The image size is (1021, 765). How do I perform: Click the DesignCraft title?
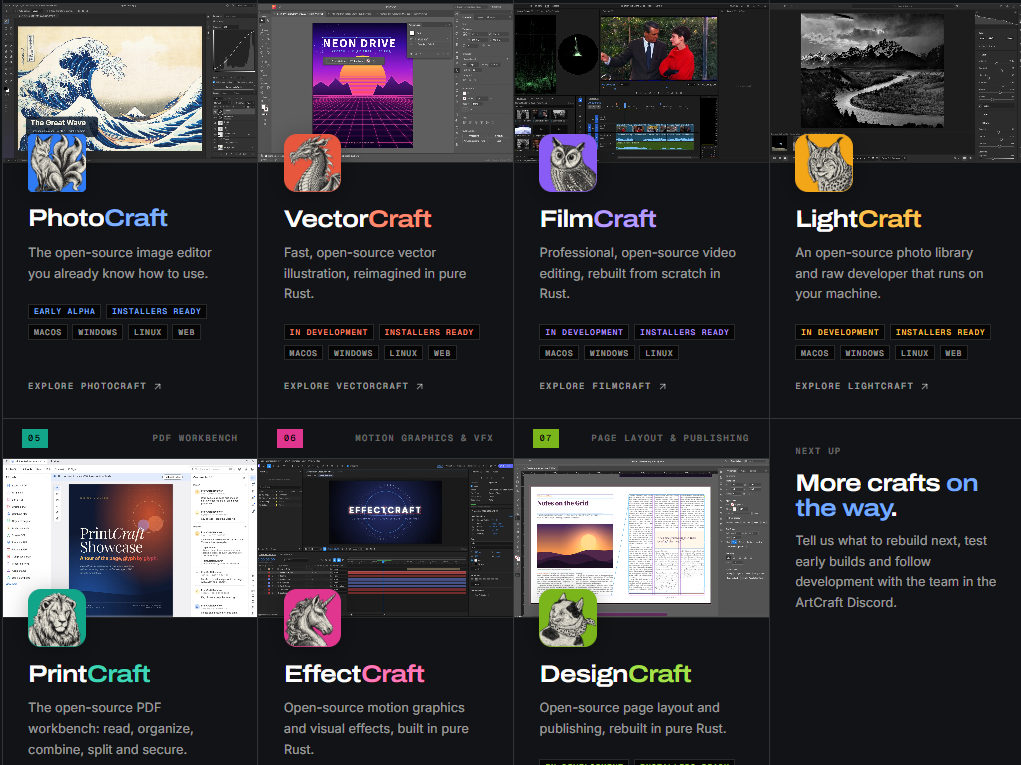(615, 675)
